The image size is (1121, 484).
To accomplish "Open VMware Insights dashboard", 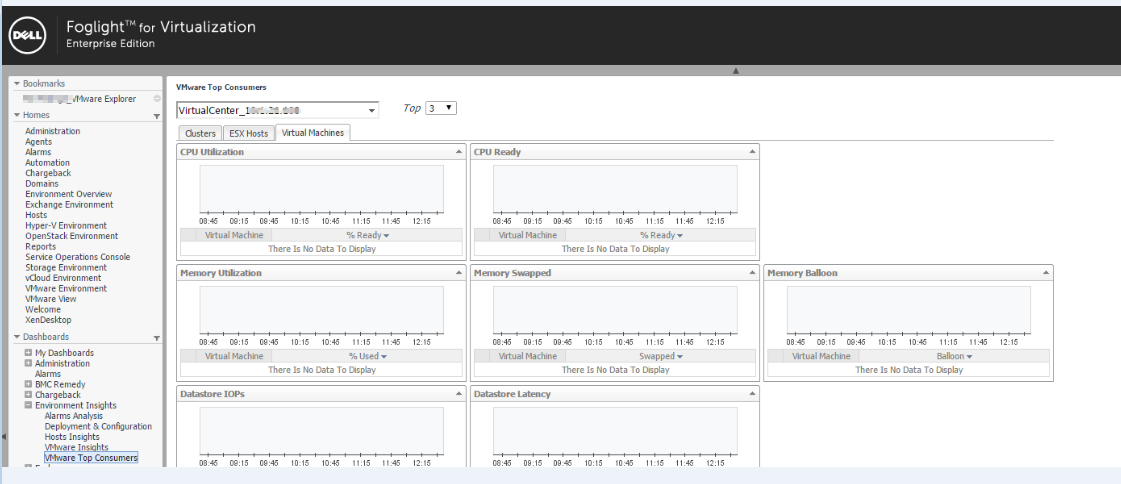I will click(x=76, y=448).
